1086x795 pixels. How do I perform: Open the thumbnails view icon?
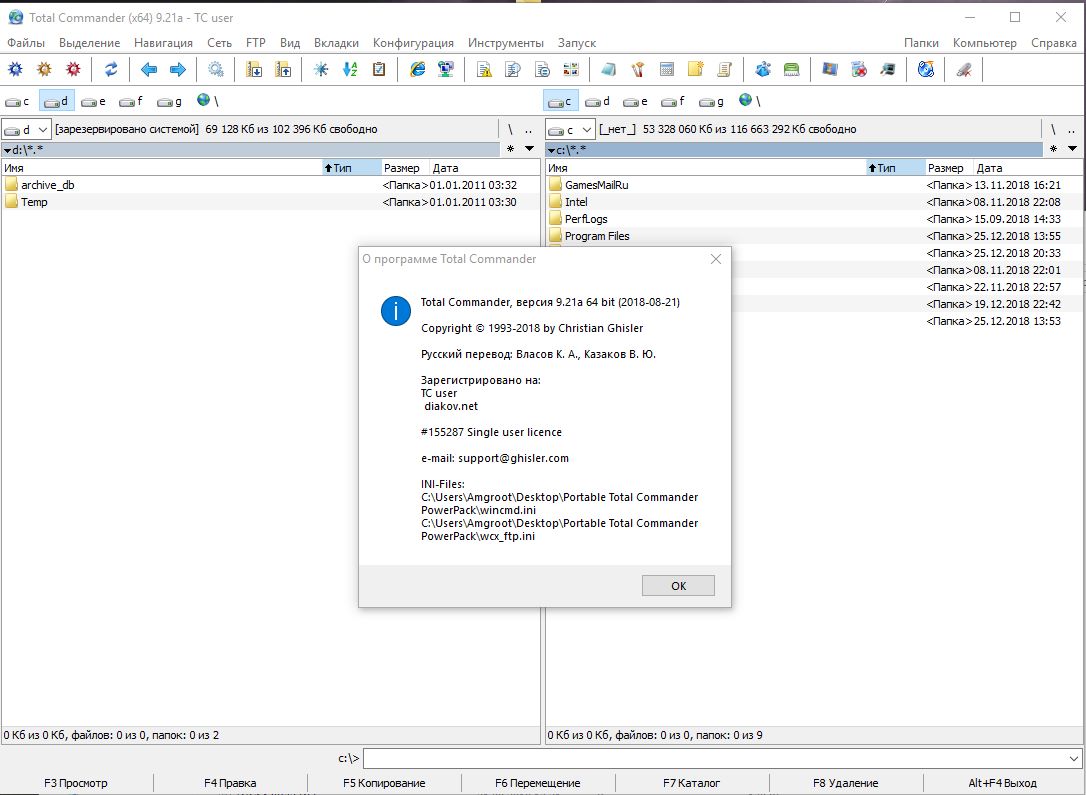click(x=571, y=69)
